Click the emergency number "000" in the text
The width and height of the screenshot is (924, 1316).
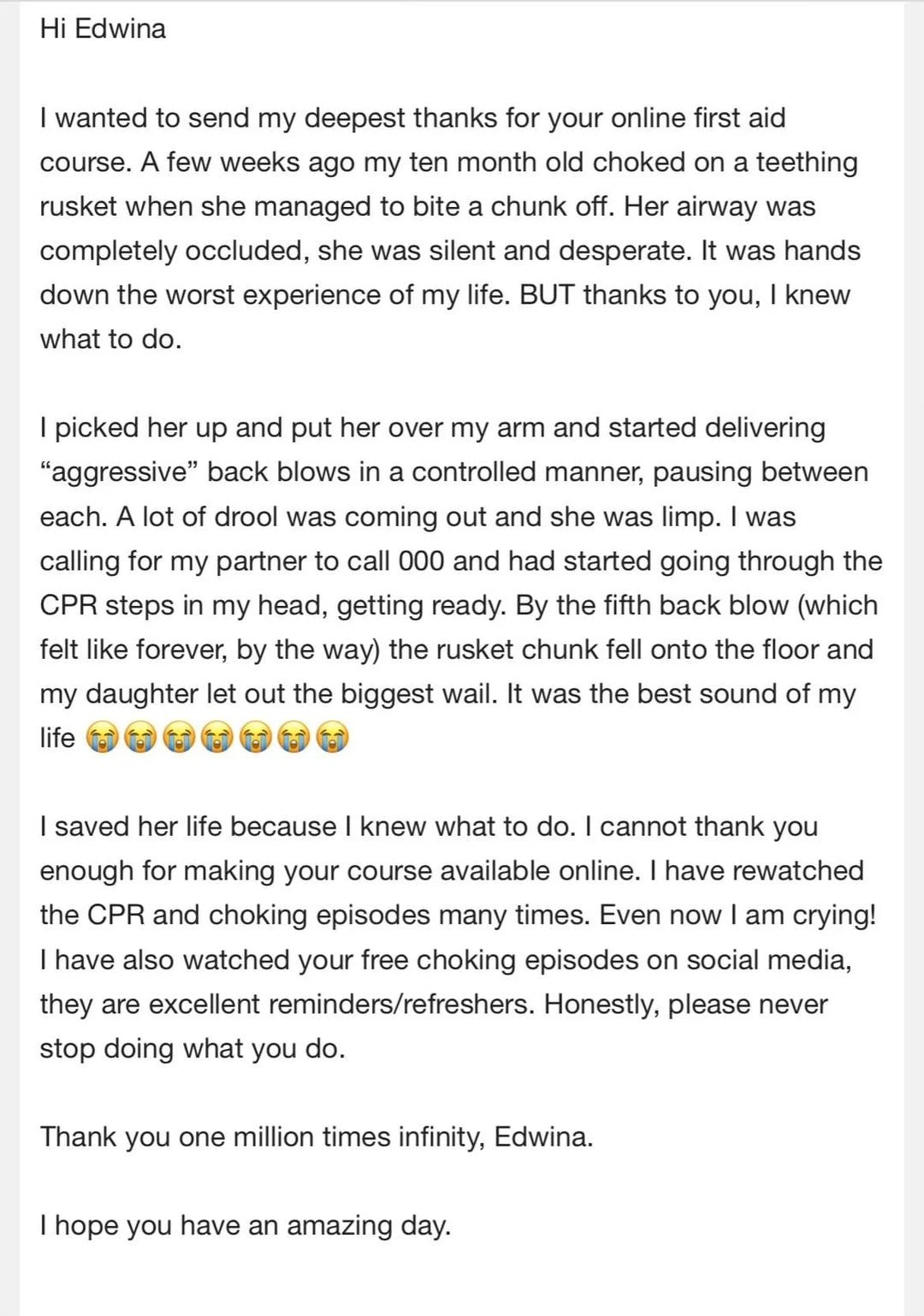coord(421,561)
